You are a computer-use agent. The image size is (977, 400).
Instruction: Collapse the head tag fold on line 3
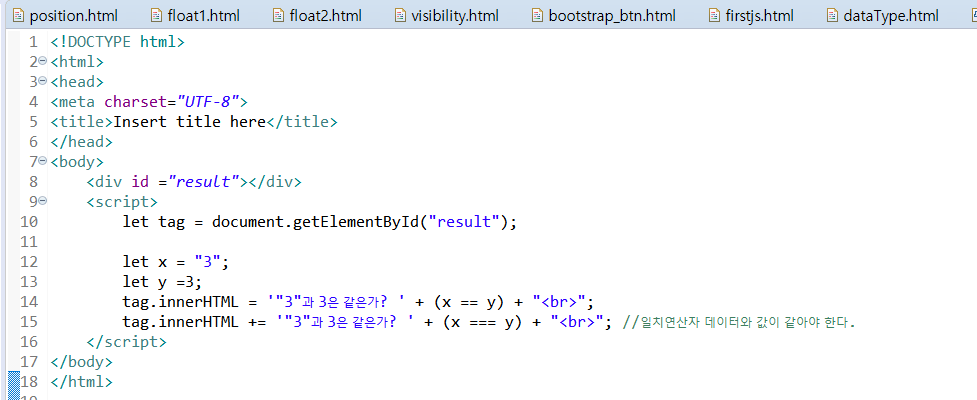click(42, 81)
